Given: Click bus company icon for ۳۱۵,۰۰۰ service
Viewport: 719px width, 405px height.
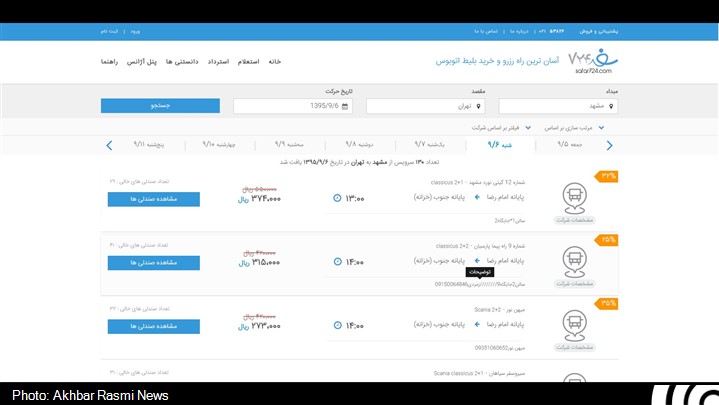Looking at the screenshot, I should point(575,261).
